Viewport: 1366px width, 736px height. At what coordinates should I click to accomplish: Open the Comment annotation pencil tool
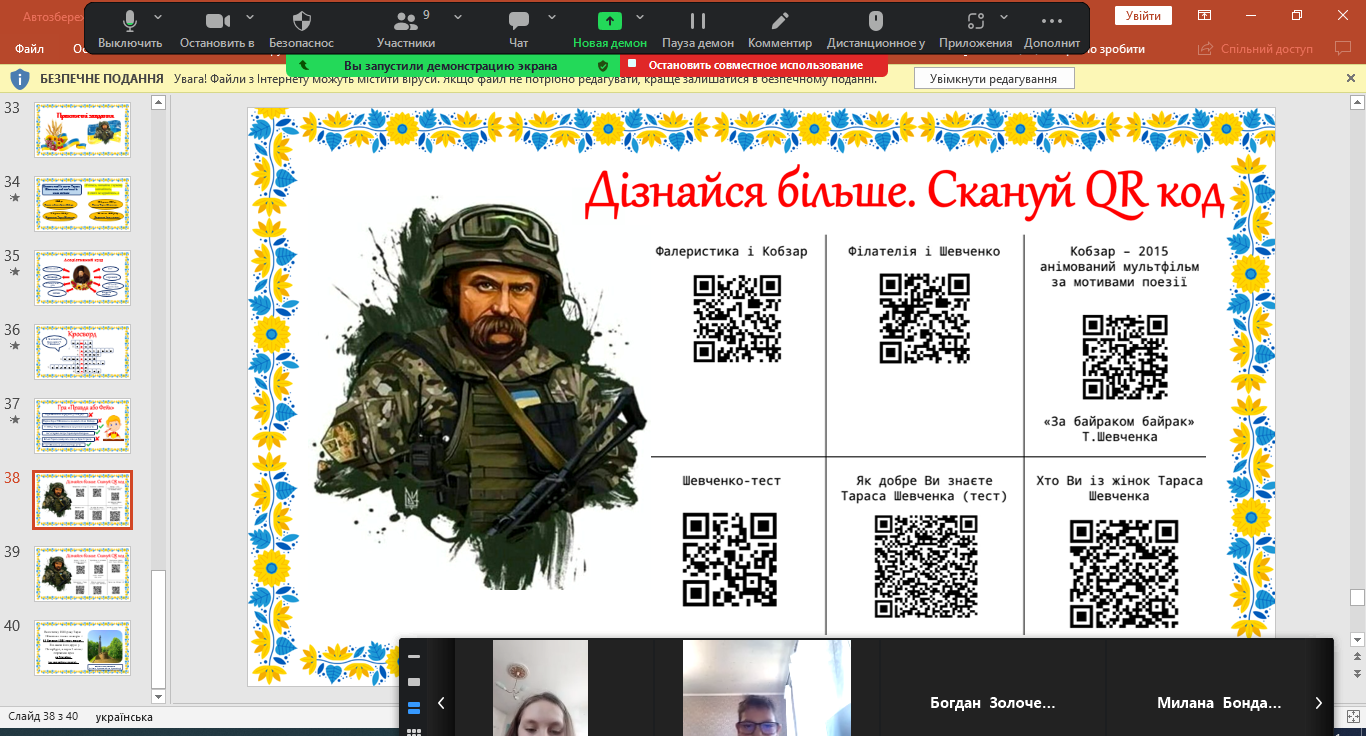[x=779, y=28]
